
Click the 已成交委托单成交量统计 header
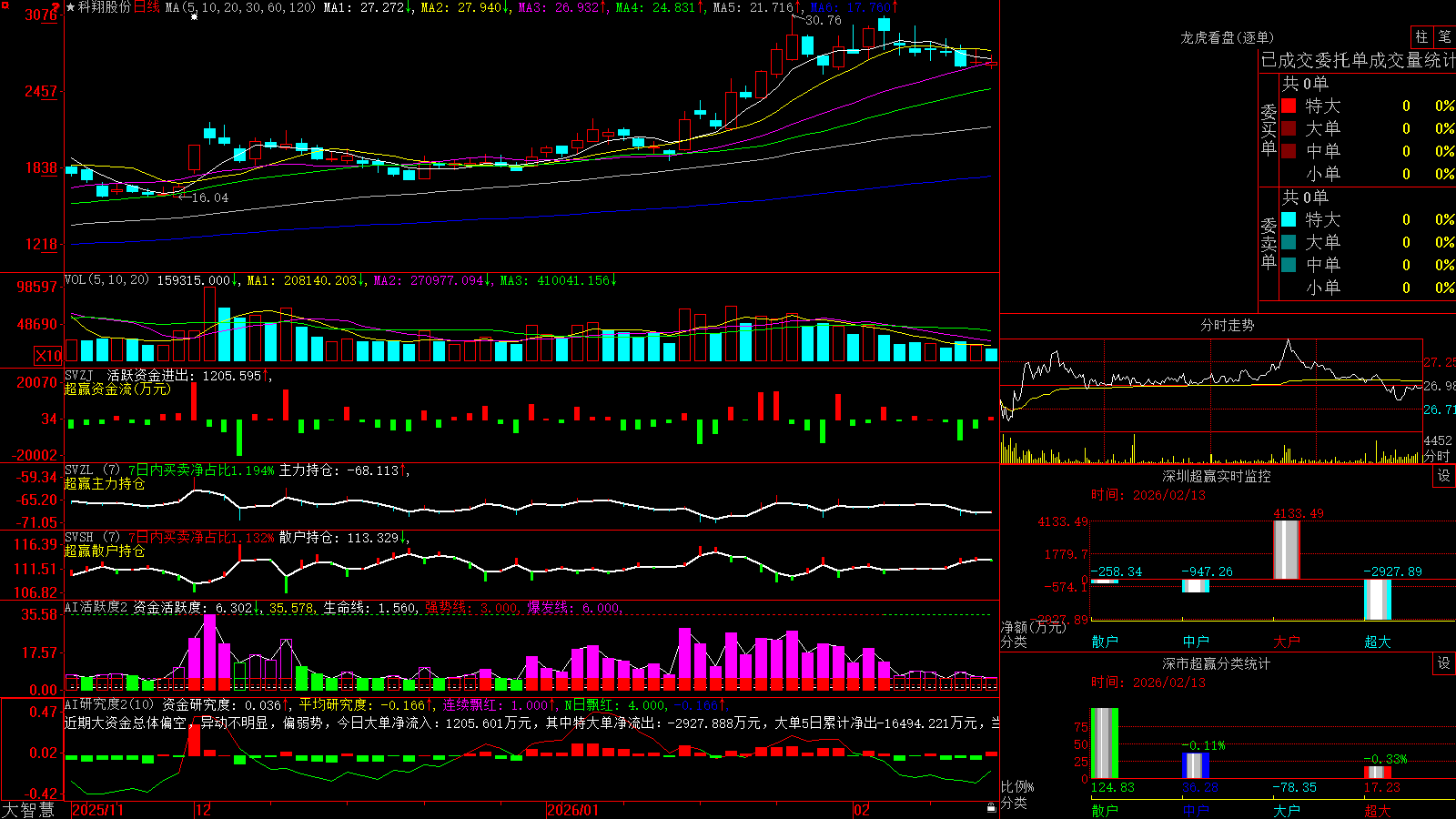(1358, 60)
